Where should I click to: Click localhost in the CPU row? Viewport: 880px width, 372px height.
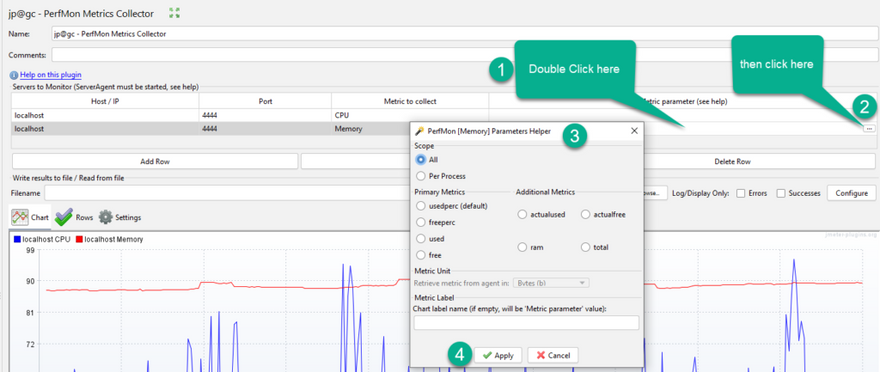point(105,115)
